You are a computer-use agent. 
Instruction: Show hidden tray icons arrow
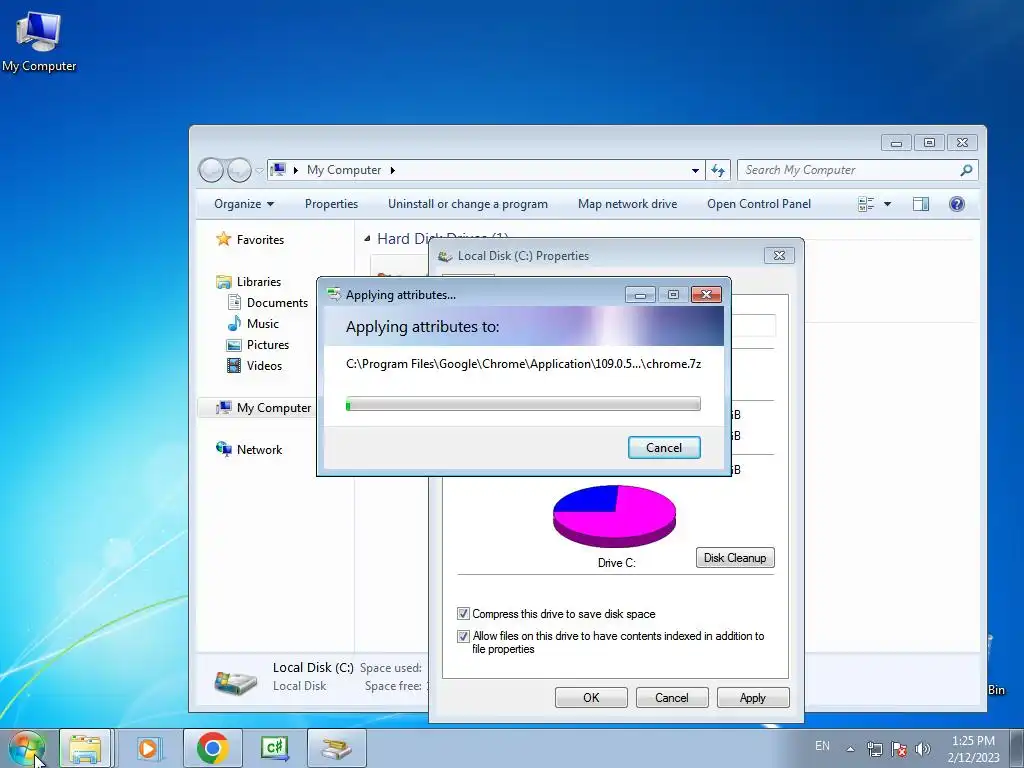850,749
